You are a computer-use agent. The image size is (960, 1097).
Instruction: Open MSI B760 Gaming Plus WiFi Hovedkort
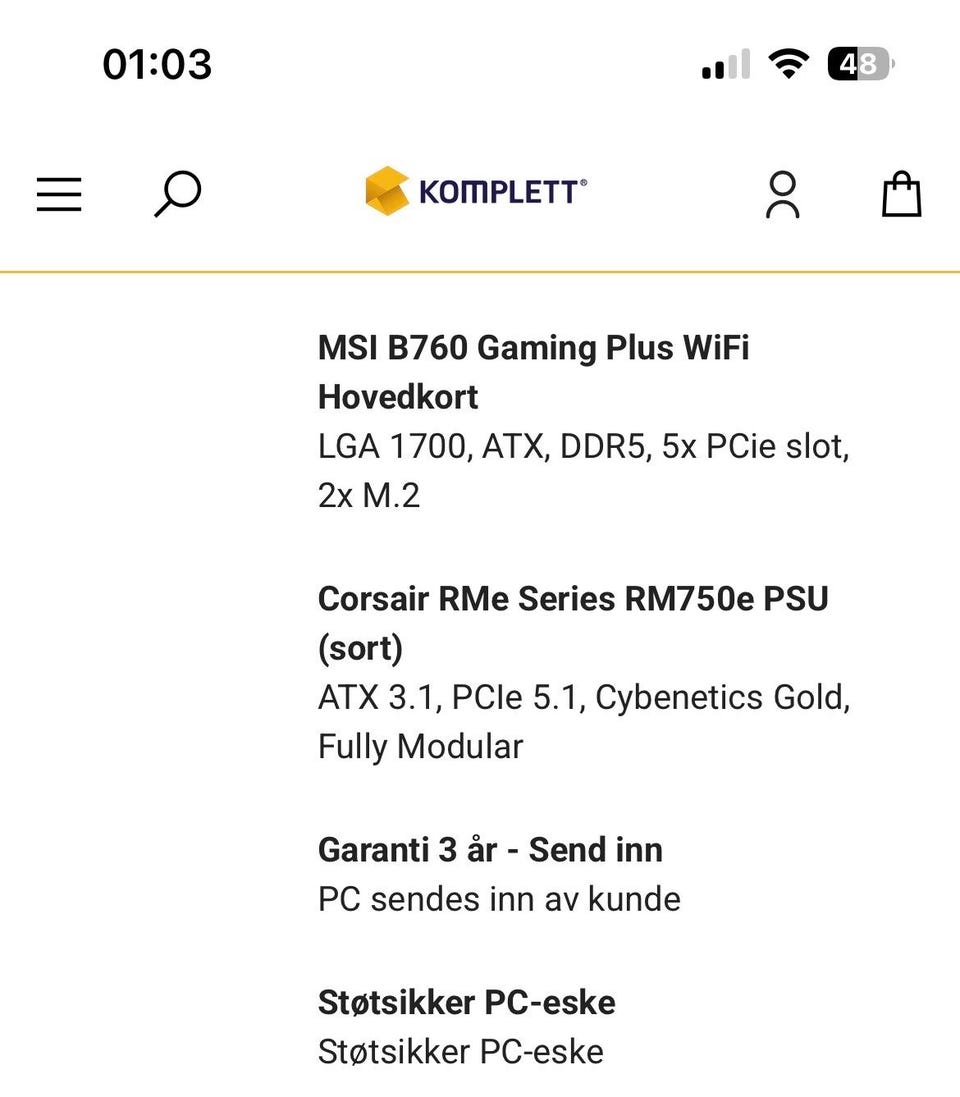(533, 372)
